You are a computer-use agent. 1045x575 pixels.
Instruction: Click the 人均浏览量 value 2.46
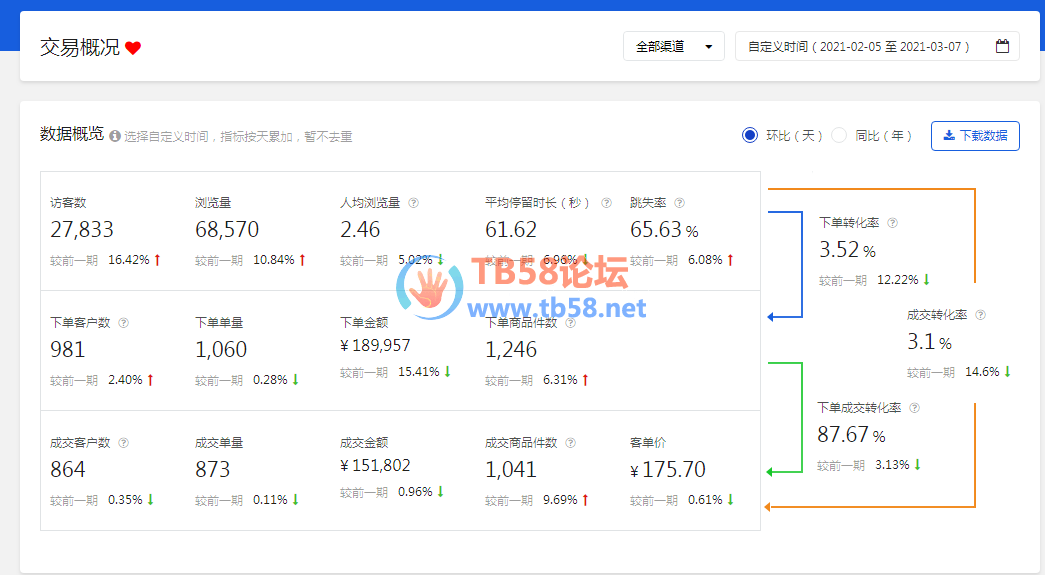(360, 230)
